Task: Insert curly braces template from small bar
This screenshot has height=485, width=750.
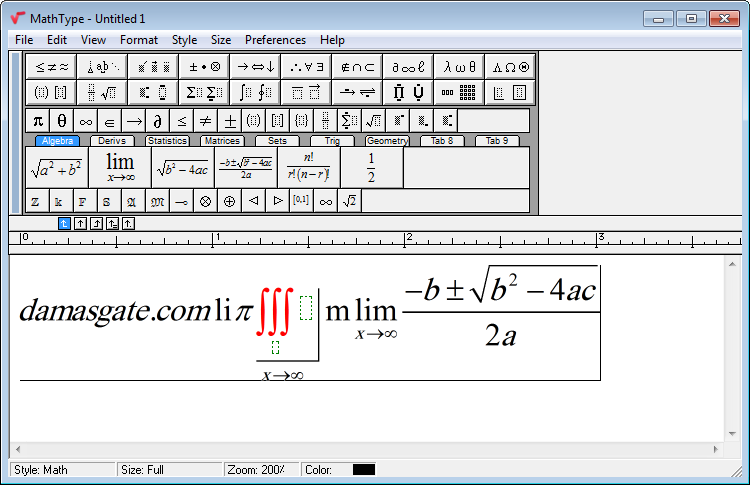Action: 302,121
